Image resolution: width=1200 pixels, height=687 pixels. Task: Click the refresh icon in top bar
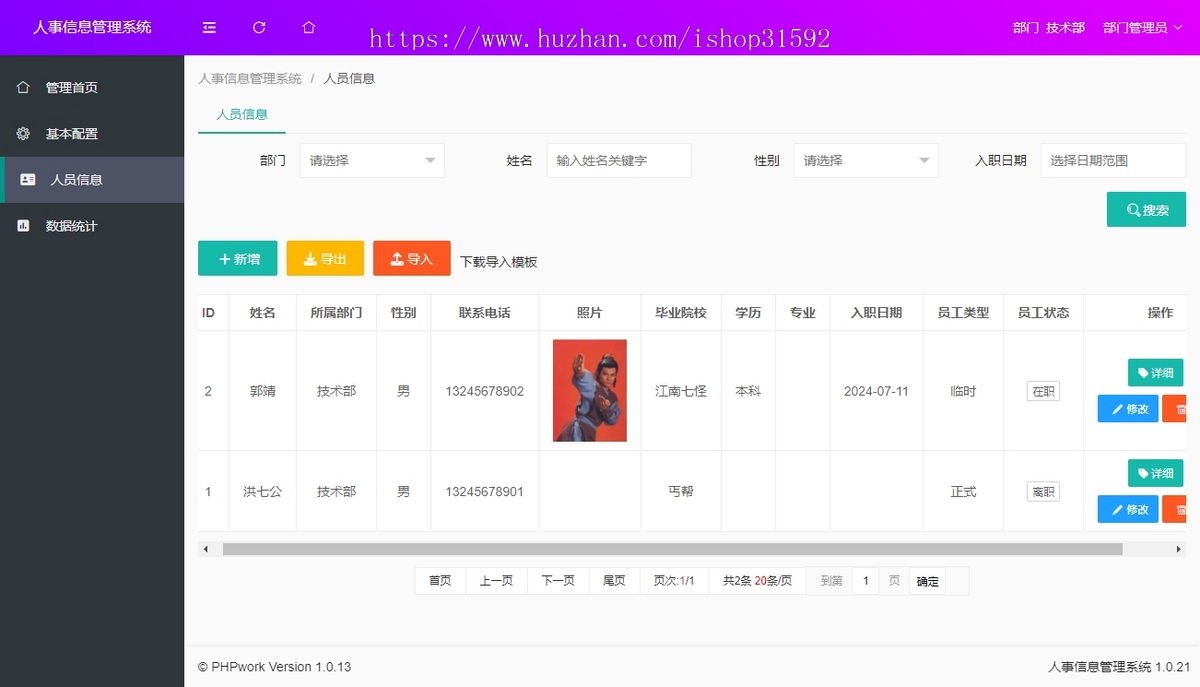(259, 28)
